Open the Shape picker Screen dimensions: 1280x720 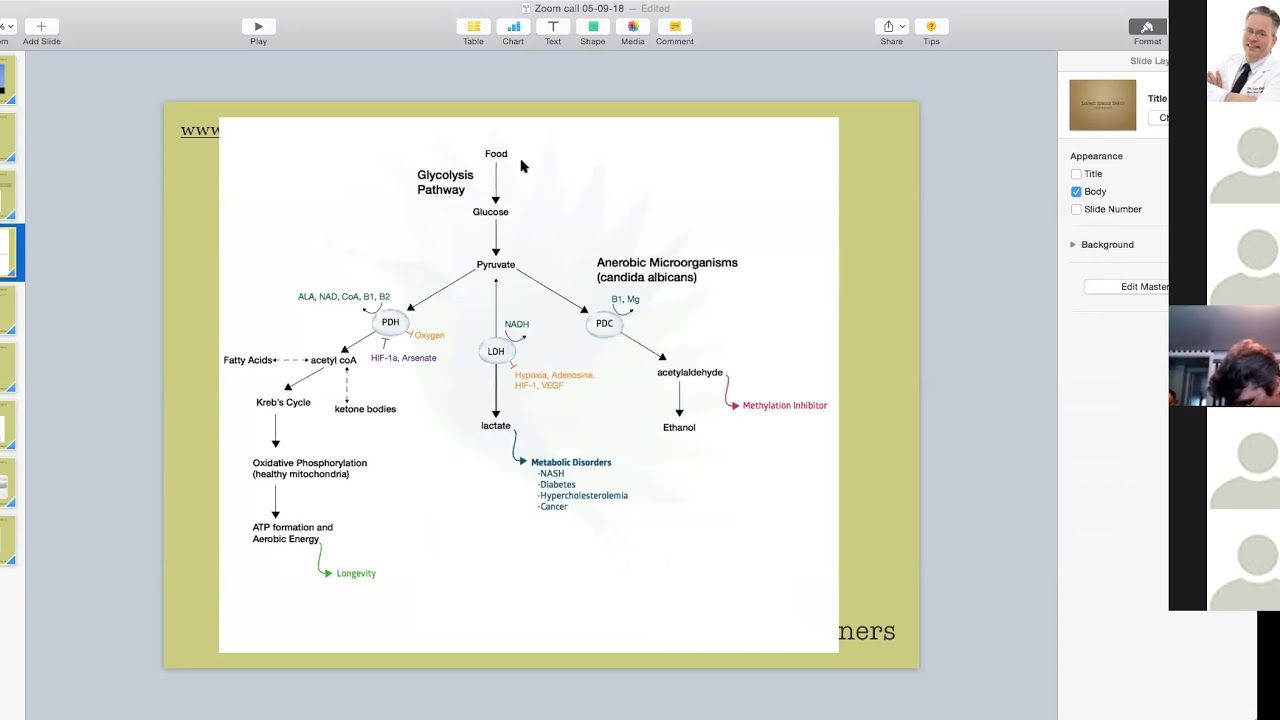click(593, 26)
